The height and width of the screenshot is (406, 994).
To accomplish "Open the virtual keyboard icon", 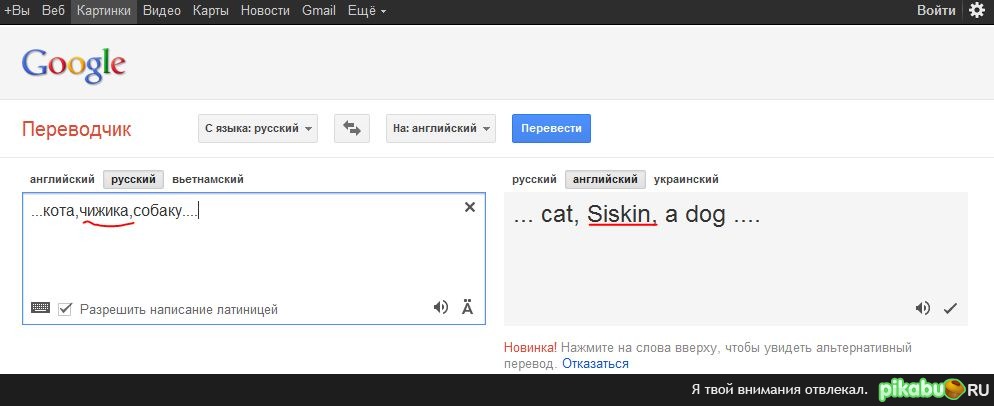I will pyautogui.click(x=41, y=308).
